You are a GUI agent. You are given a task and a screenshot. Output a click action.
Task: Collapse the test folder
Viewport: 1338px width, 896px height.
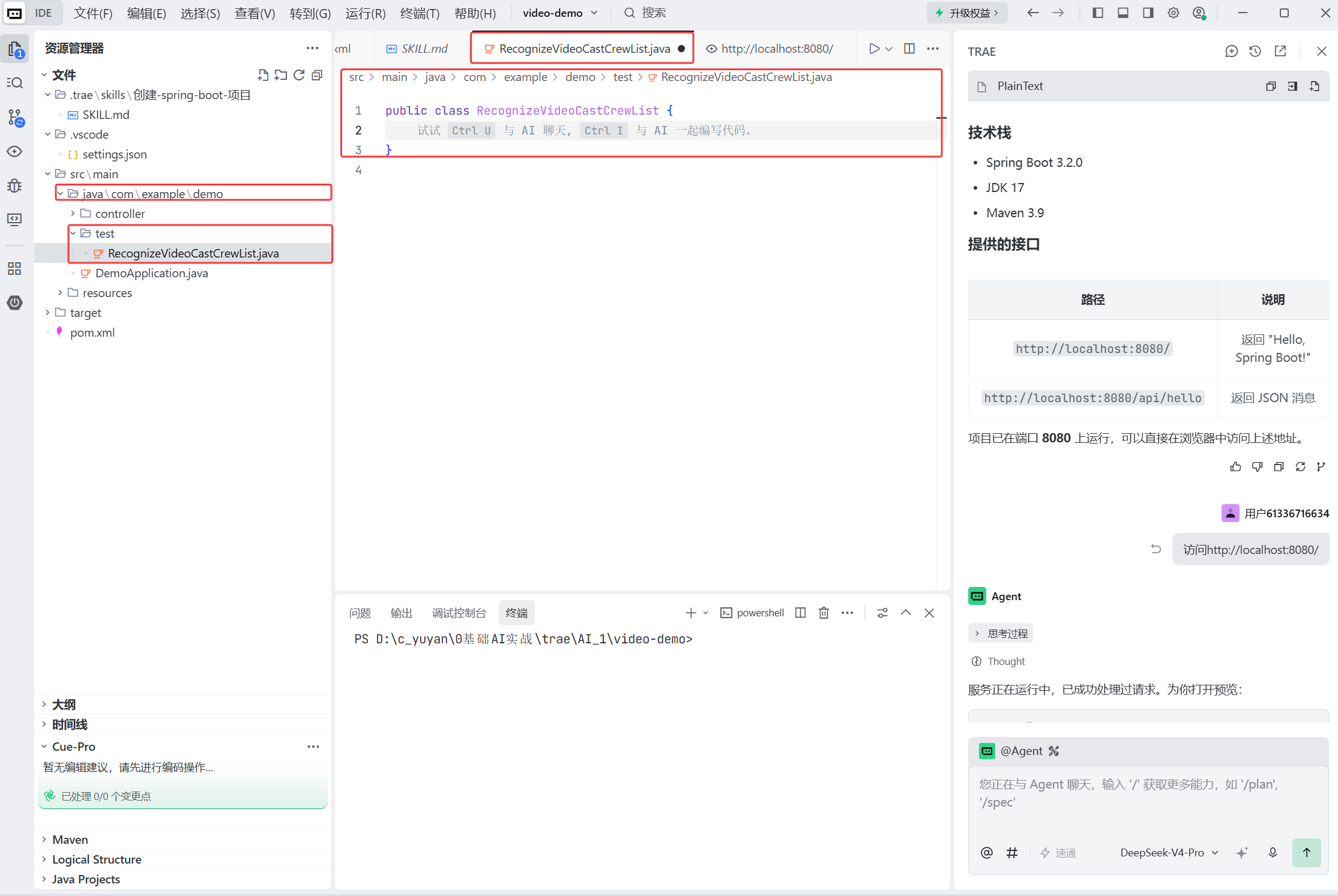coord(73,233)
